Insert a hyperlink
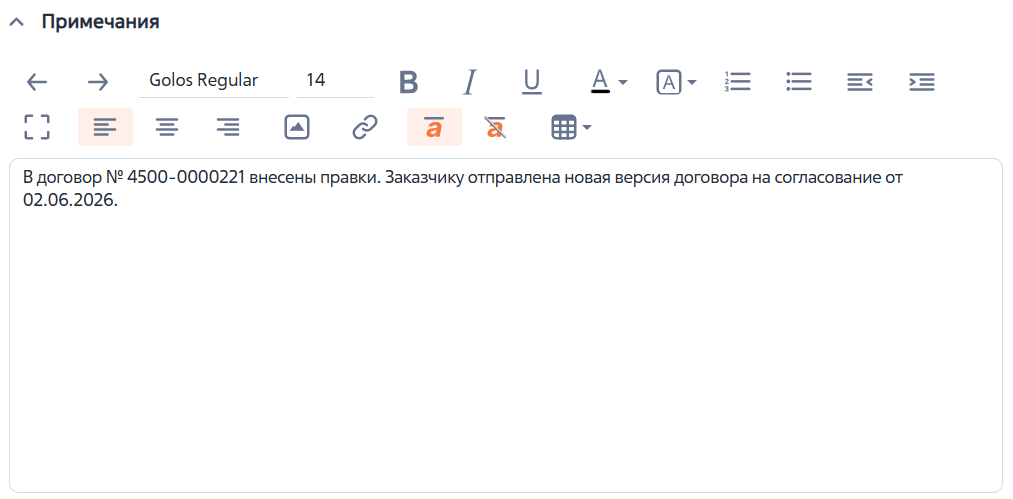 pos(365,127)
